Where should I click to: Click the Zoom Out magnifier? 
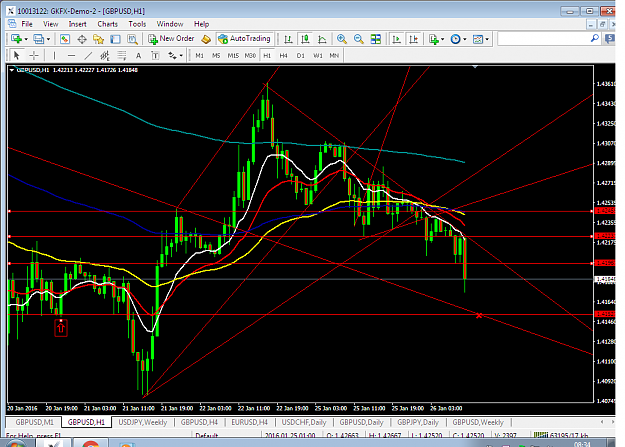point(359,39)
